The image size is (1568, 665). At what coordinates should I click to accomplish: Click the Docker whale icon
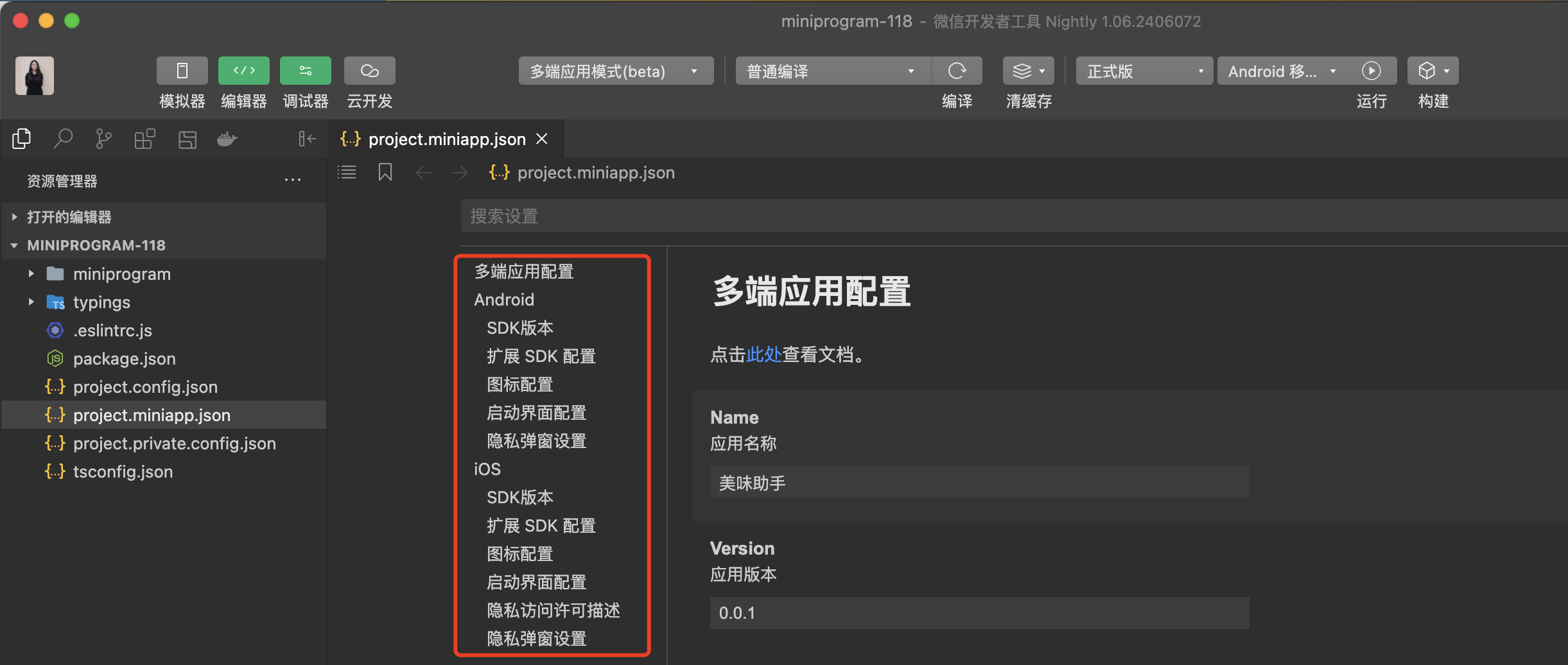pyautogui.click(x=227, y=139)
